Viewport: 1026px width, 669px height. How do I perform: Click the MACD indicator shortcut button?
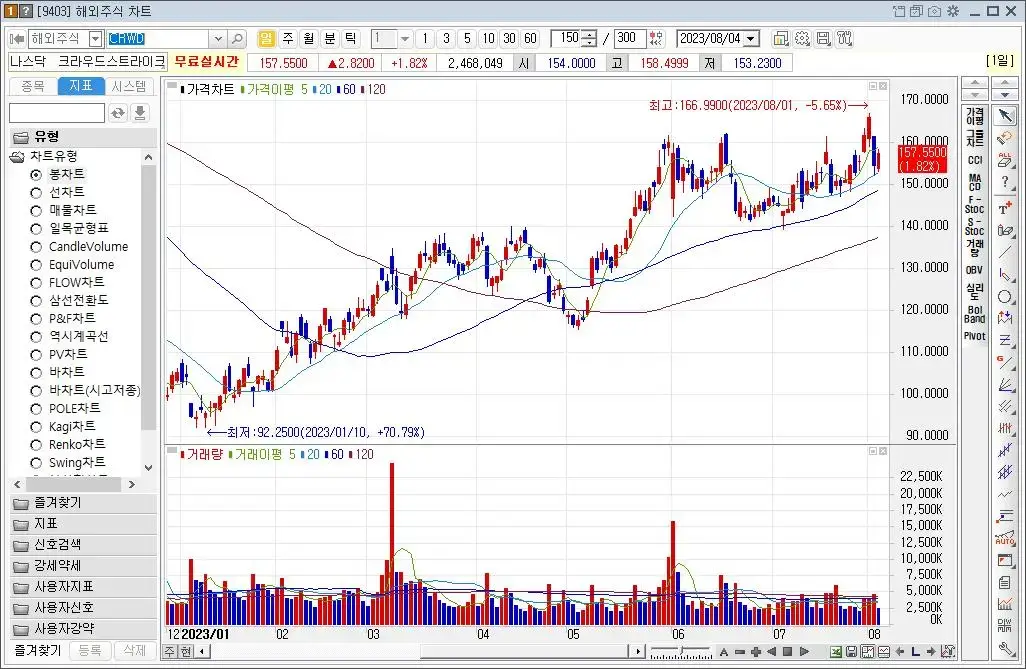974,182
